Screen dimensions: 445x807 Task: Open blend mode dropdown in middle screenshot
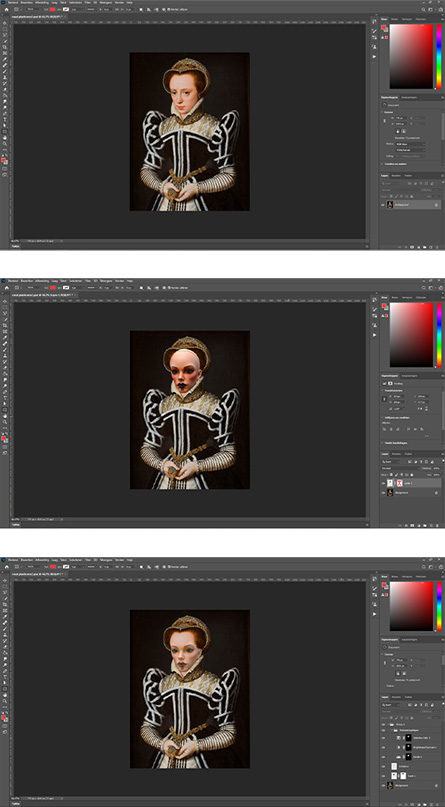click(399, 468)
